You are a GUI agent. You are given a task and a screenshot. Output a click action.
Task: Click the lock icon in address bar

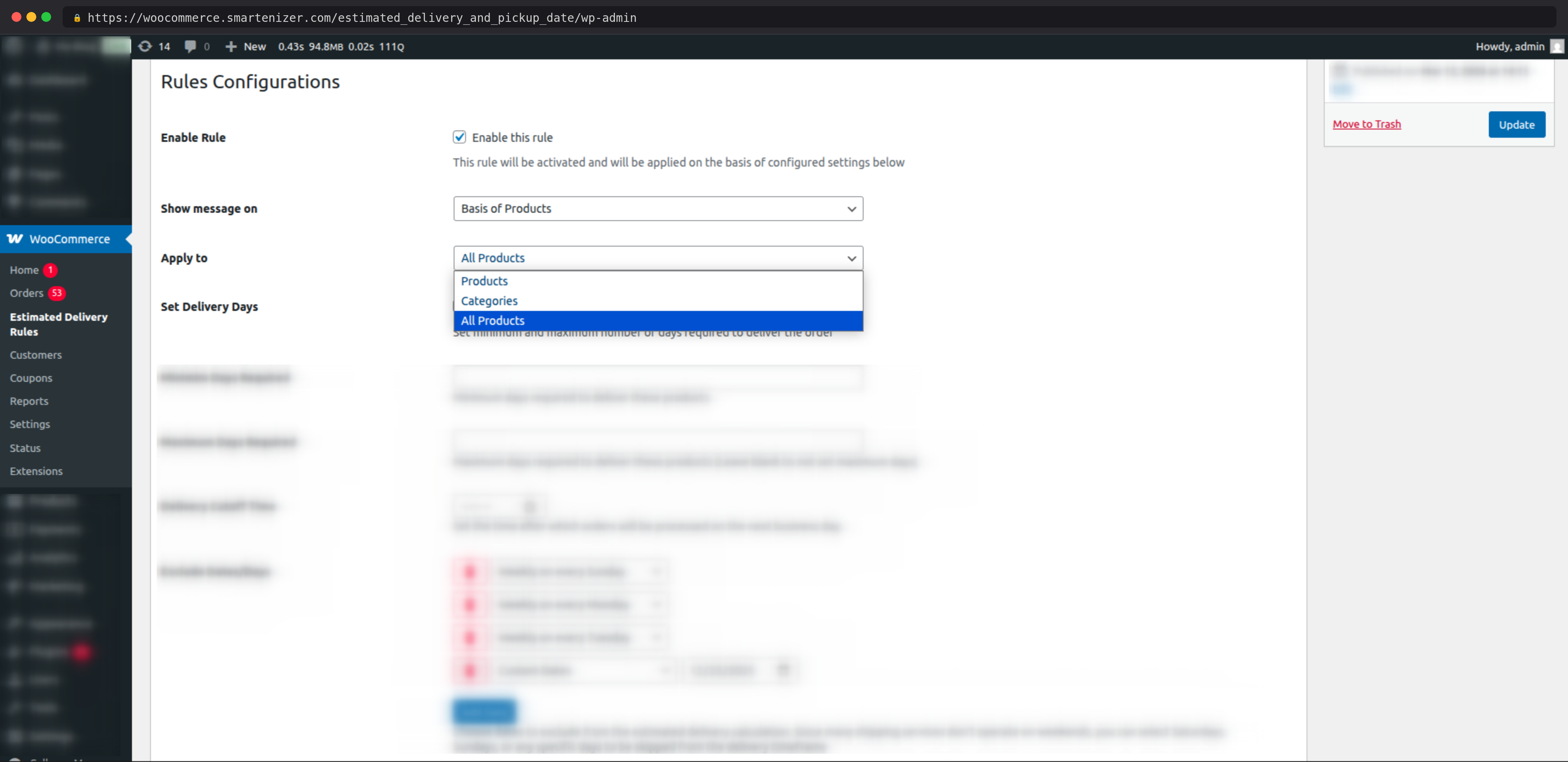tap(77, 18)
